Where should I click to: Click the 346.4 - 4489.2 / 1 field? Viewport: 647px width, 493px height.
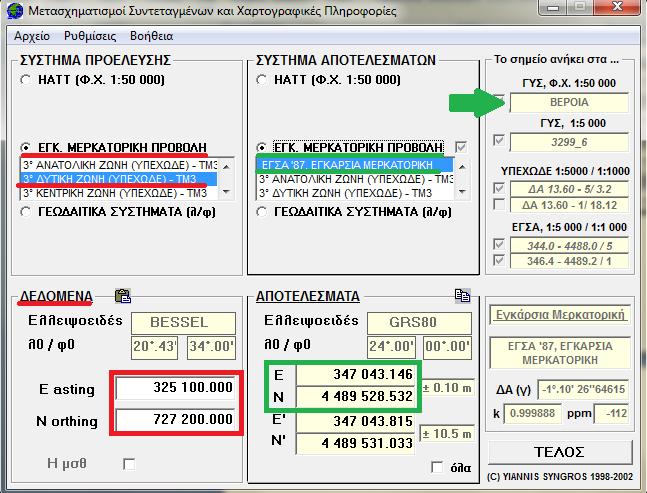(569, 261)
